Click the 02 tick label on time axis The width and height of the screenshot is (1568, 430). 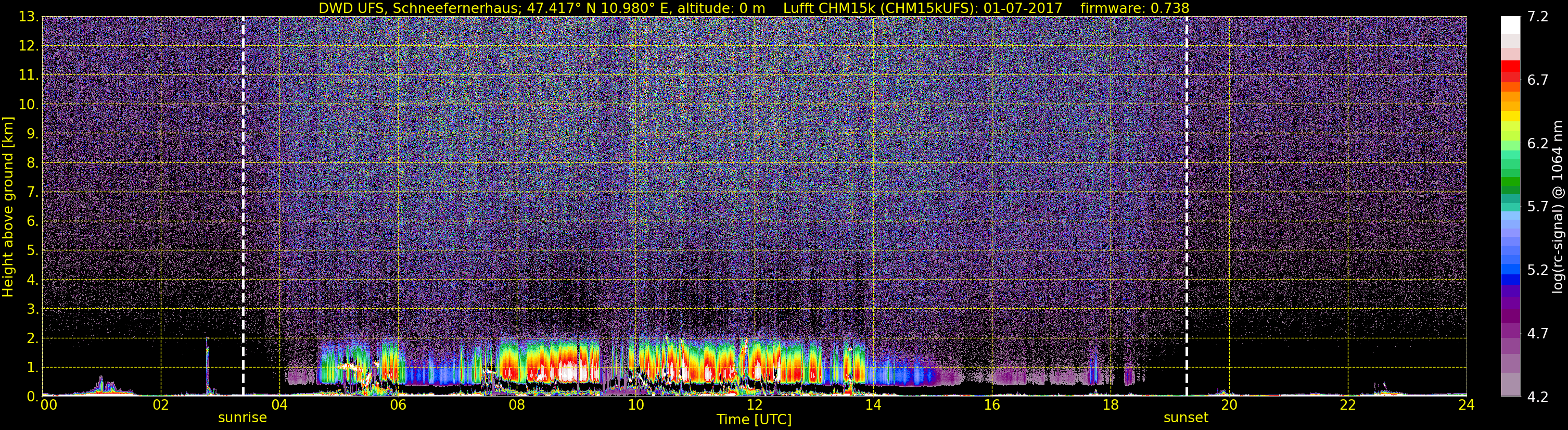coord(161,405)
